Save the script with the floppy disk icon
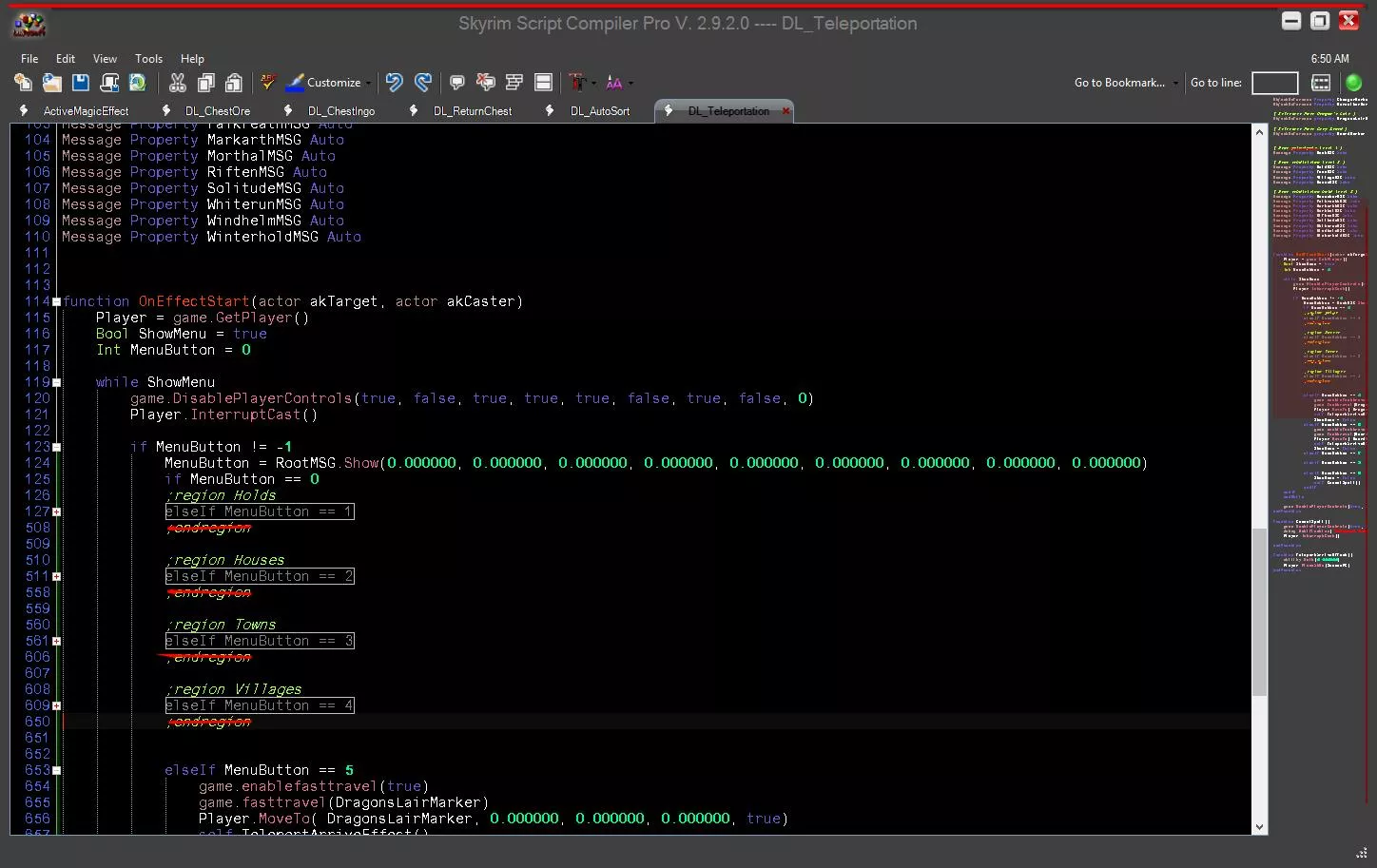1377x868 pixels. point(80,83)
